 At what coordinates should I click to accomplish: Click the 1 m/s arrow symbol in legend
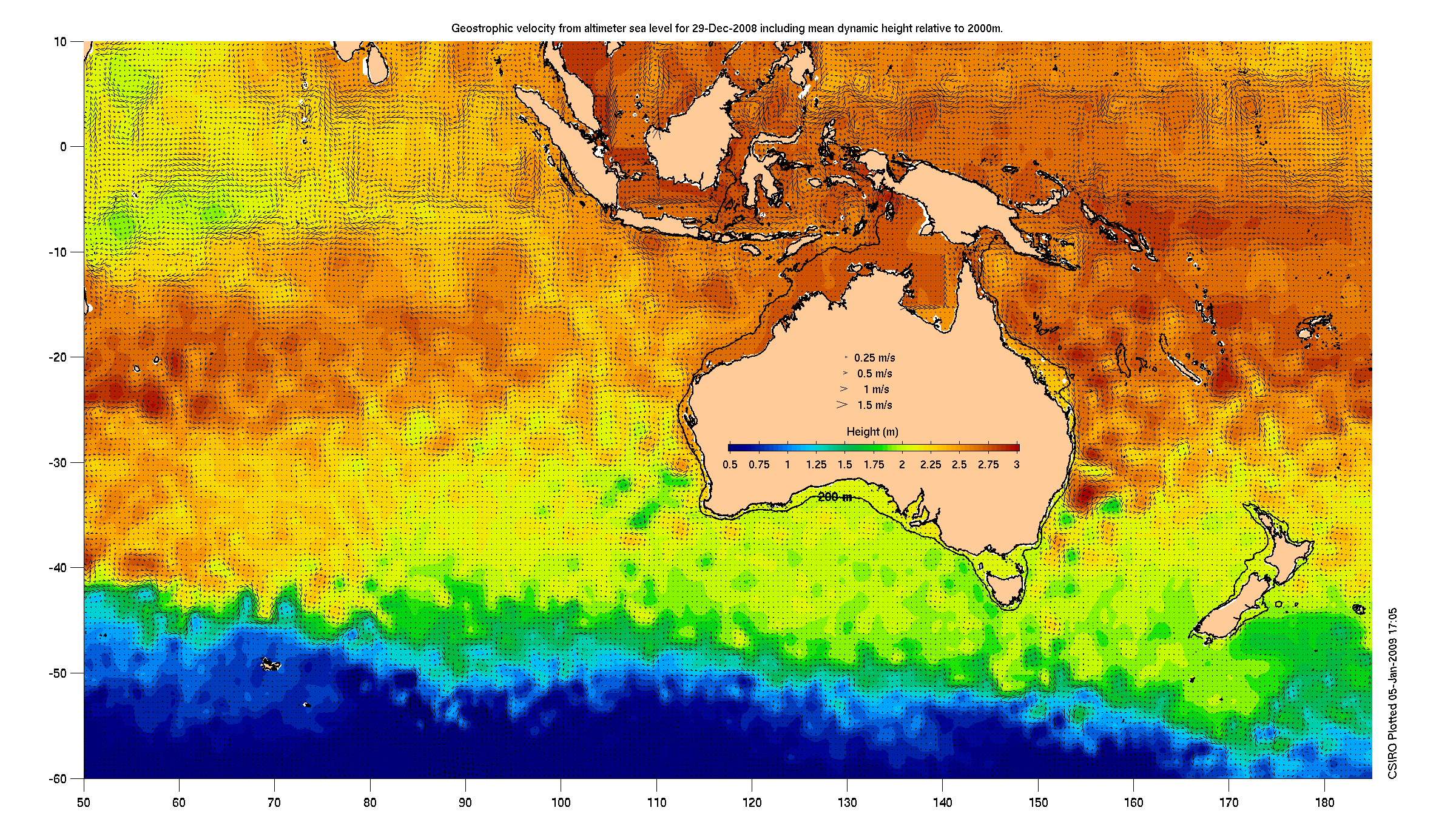pos(843,389)
